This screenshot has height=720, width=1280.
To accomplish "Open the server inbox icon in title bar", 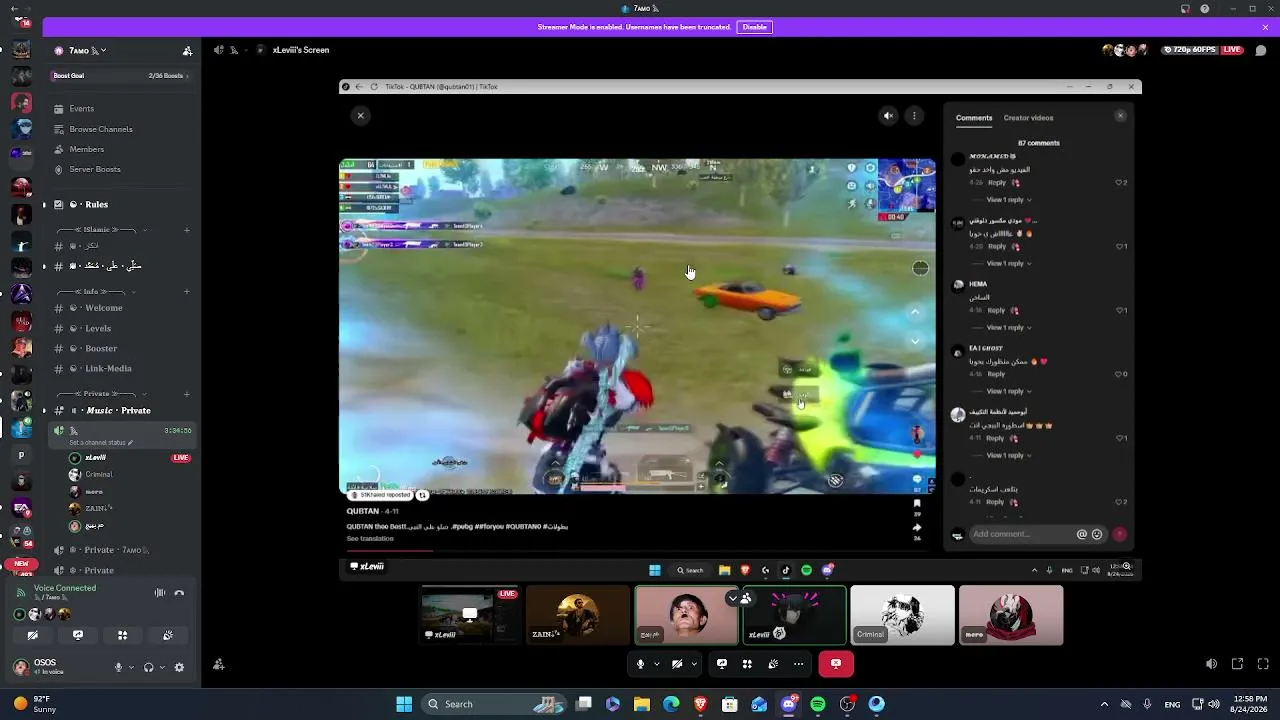I will (x=1185, y=9).
